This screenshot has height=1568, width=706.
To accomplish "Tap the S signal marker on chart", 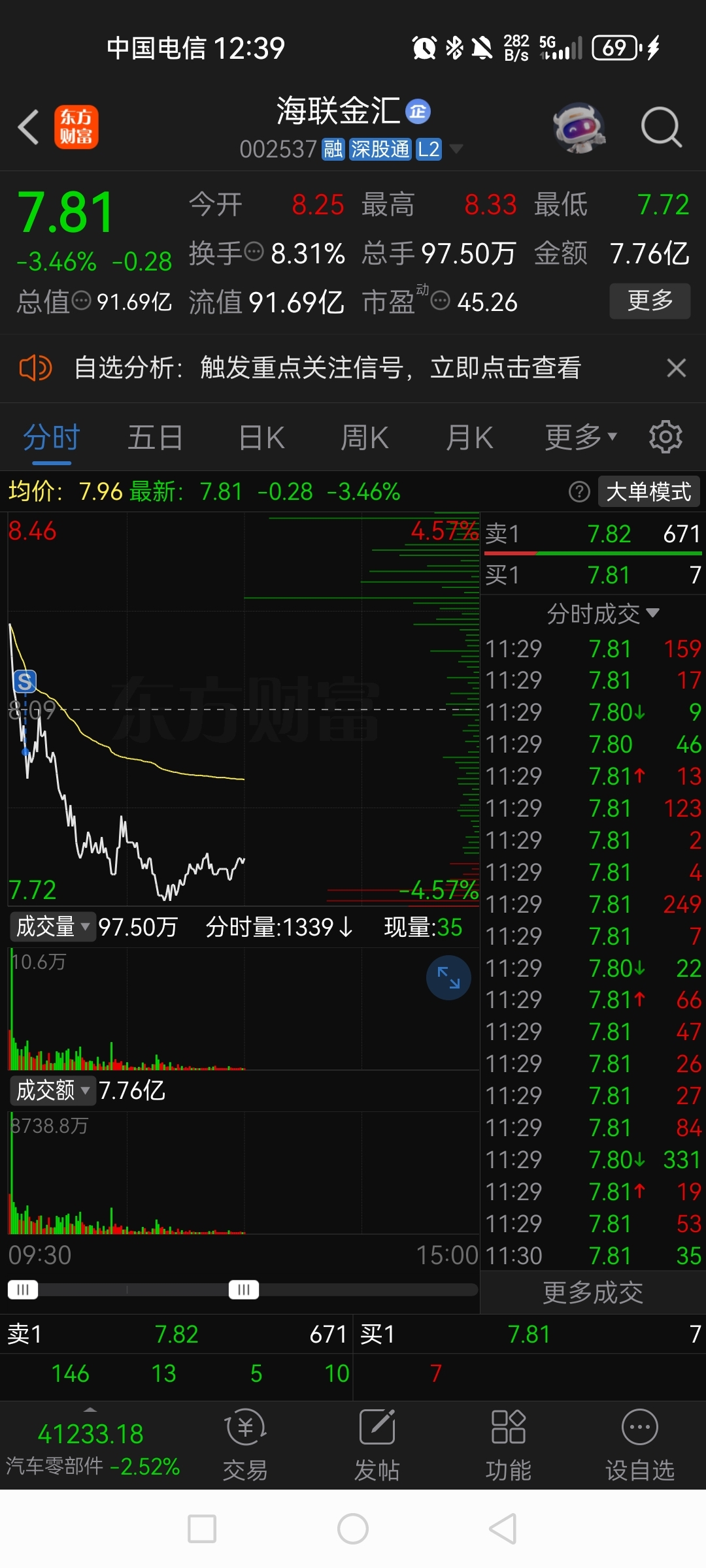I will pyautogui.click(x=25, y=682).
